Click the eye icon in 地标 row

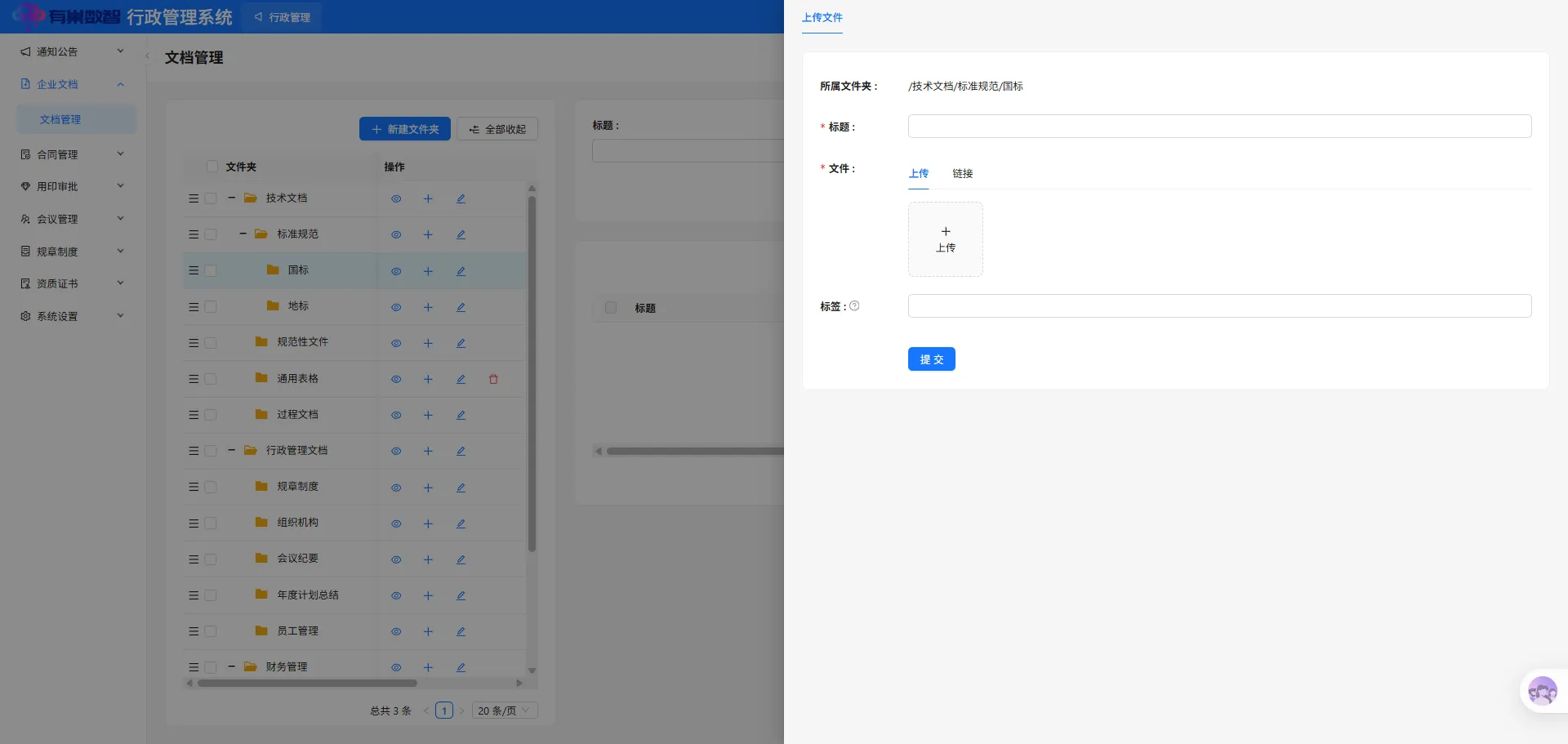click(396, 307)
